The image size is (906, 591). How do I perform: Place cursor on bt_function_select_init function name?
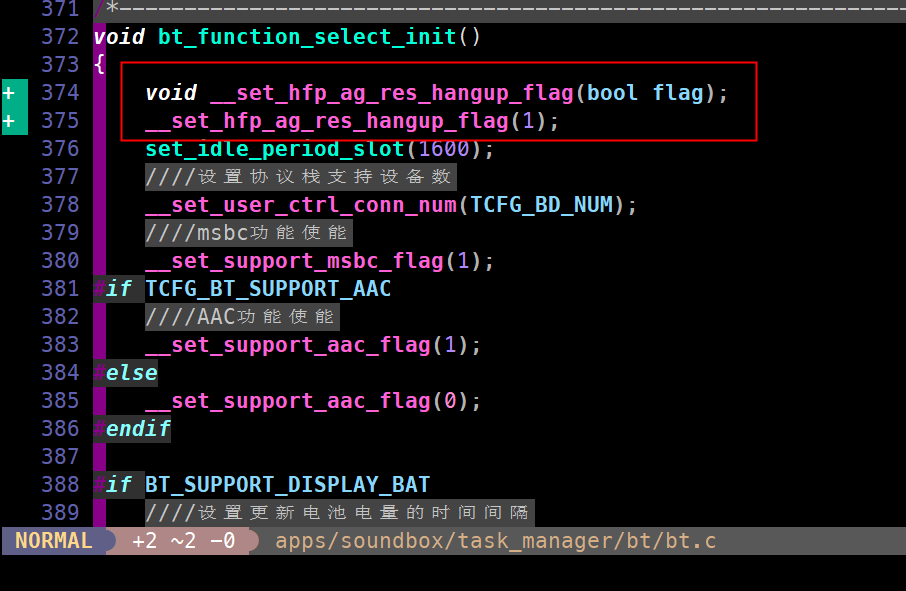307,37
